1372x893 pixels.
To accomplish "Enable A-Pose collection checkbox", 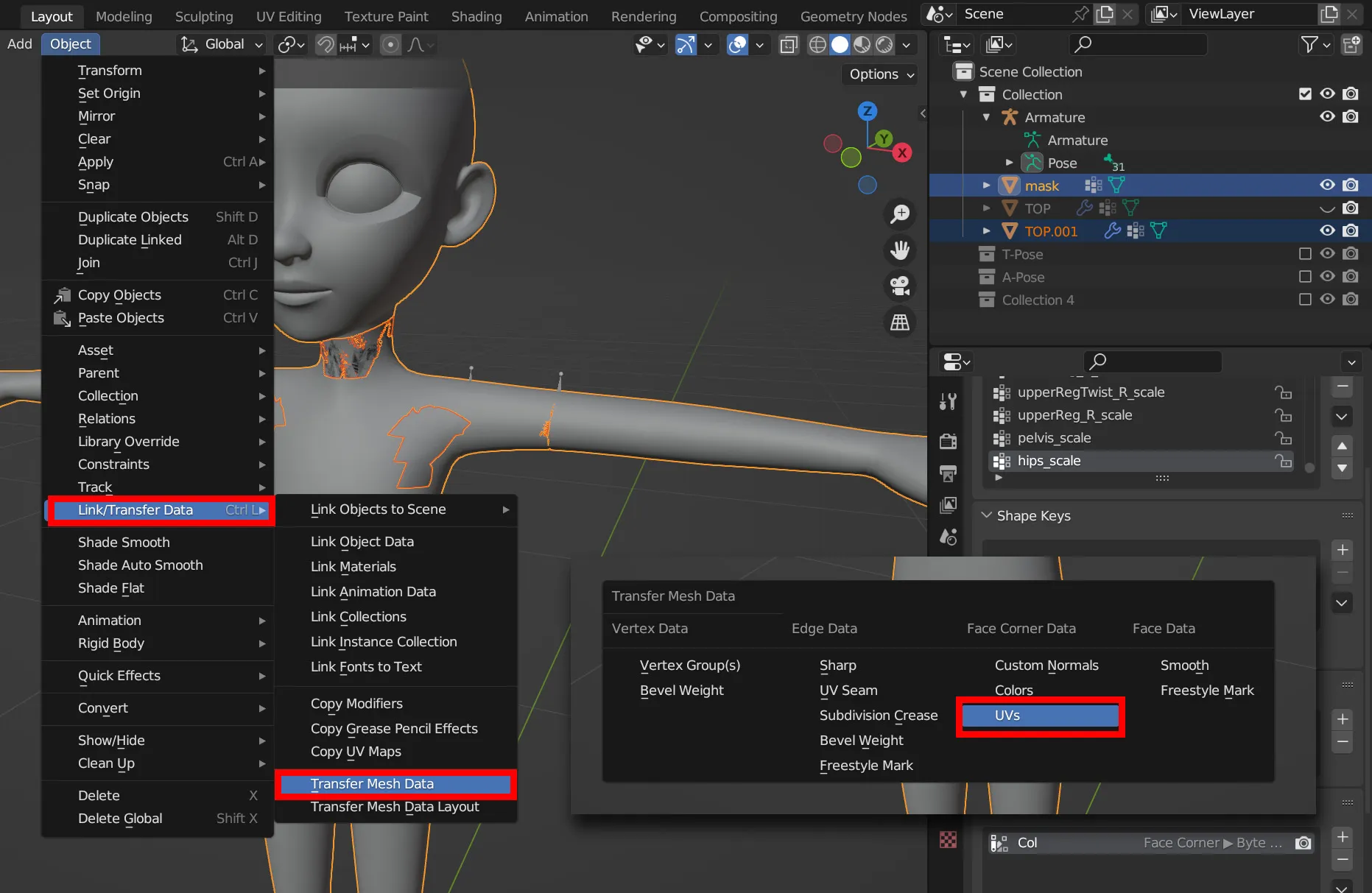I will click(x=1305, y=276).
